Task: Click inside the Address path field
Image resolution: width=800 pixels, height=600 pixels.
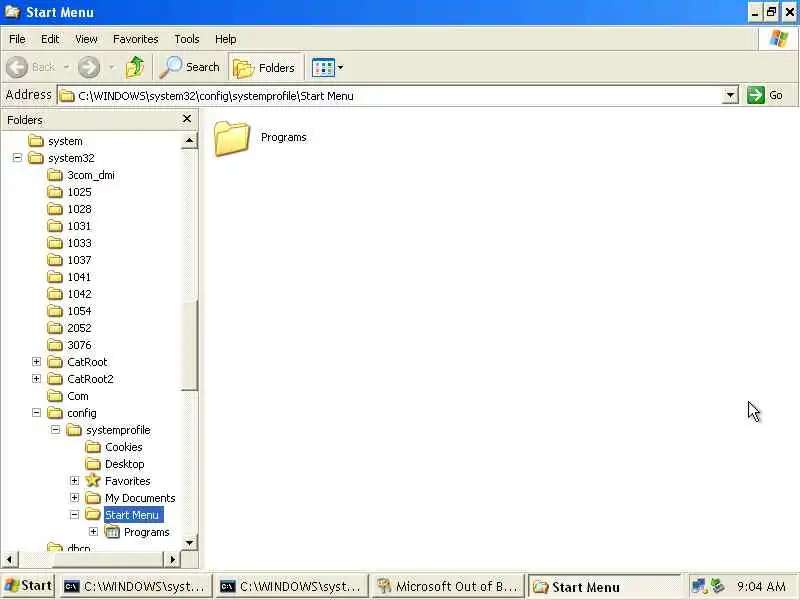Action: click(391, 96)
